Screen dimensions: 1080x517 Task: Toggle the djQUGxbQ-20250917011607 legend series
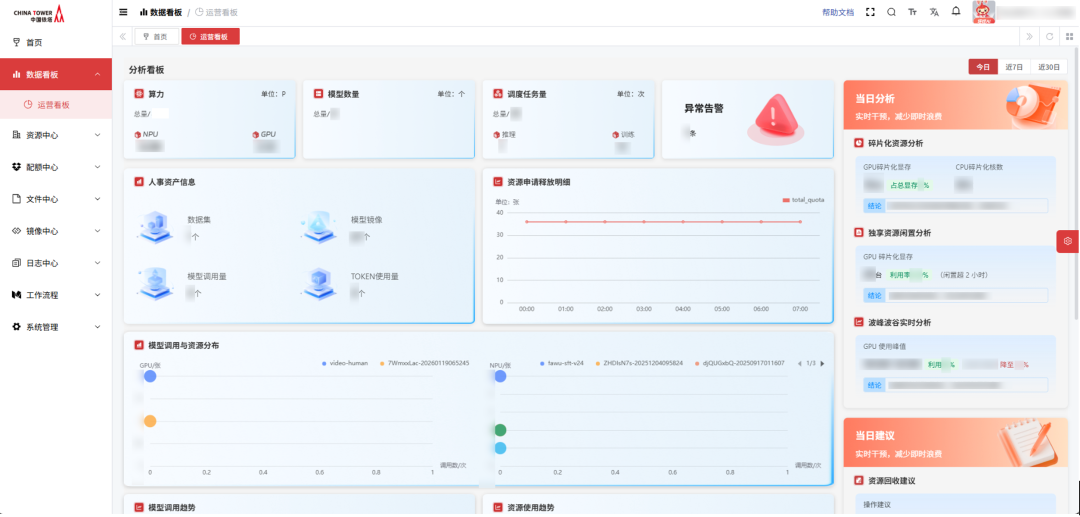point(739,362)
